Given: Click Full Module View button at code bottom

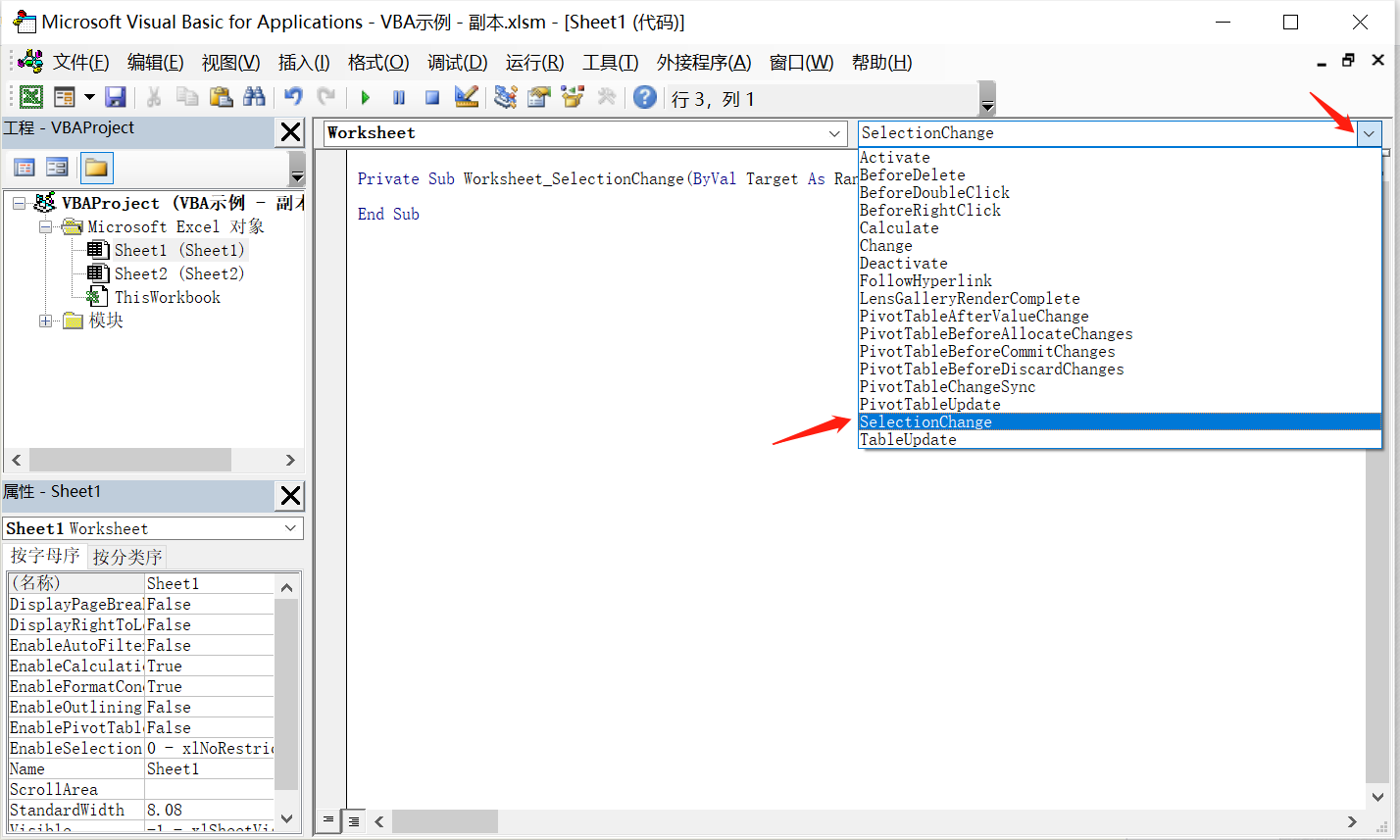Looking at the screenshot, I should (354, 820).
